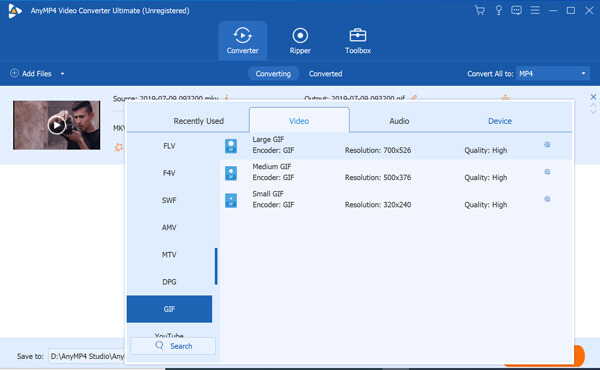
Task: Open the Convert All to MP4 dropdown
Action: pyautogui.click(x=553, y=73)
